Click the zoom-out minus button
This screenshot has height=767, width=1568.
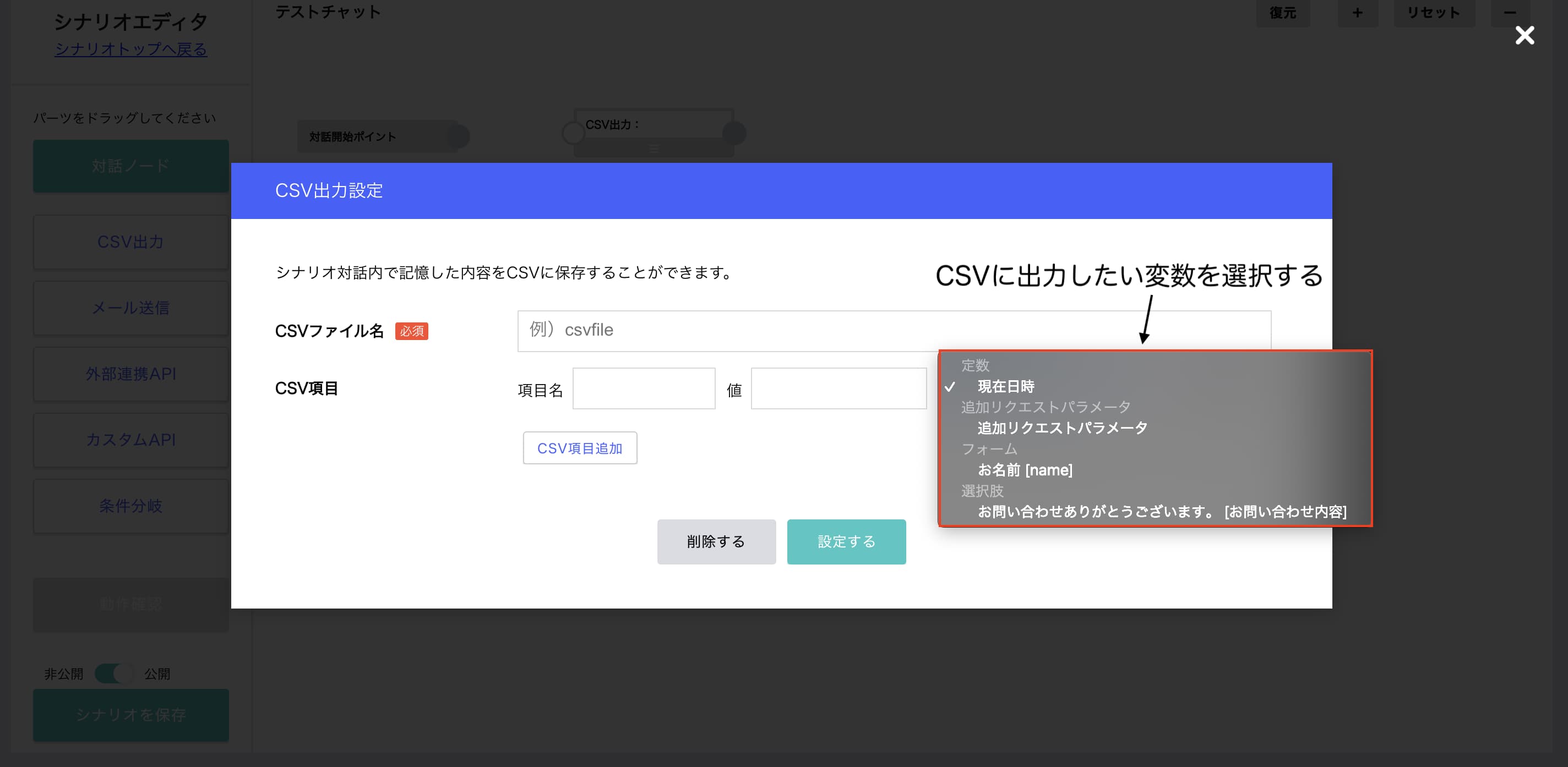coord(1510,13)
